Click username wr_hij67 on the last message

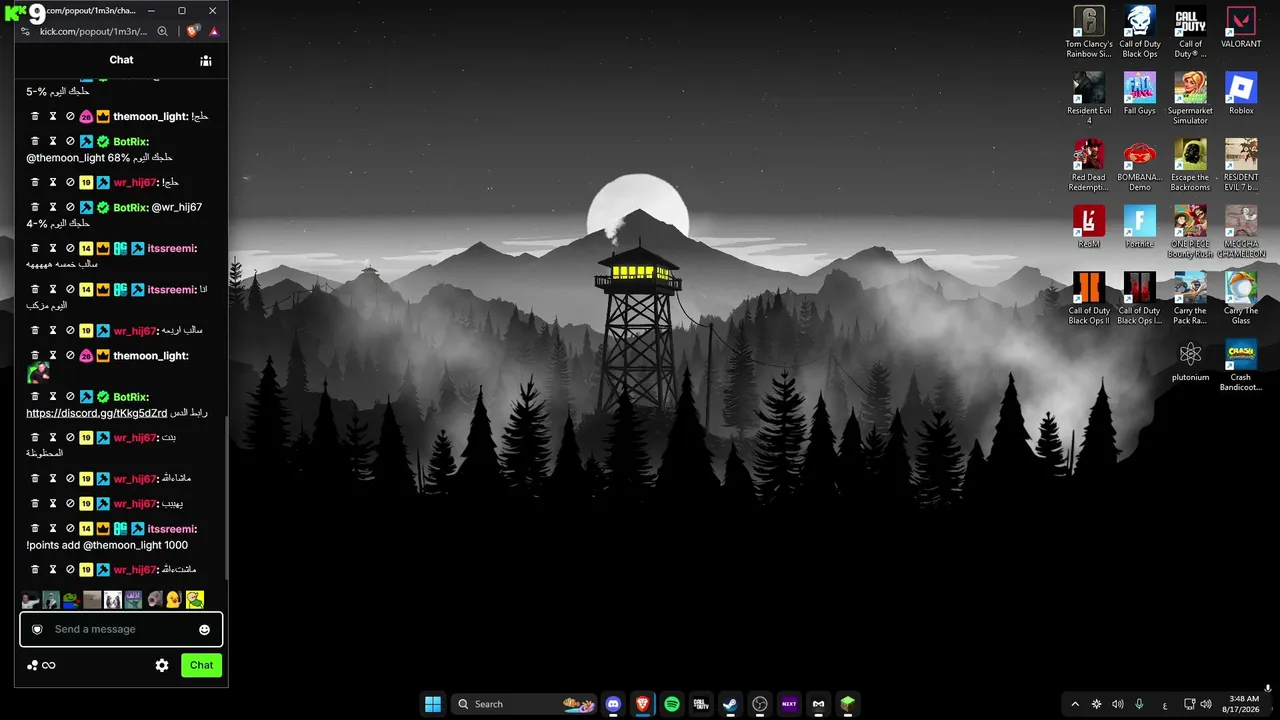coord(136,570)
